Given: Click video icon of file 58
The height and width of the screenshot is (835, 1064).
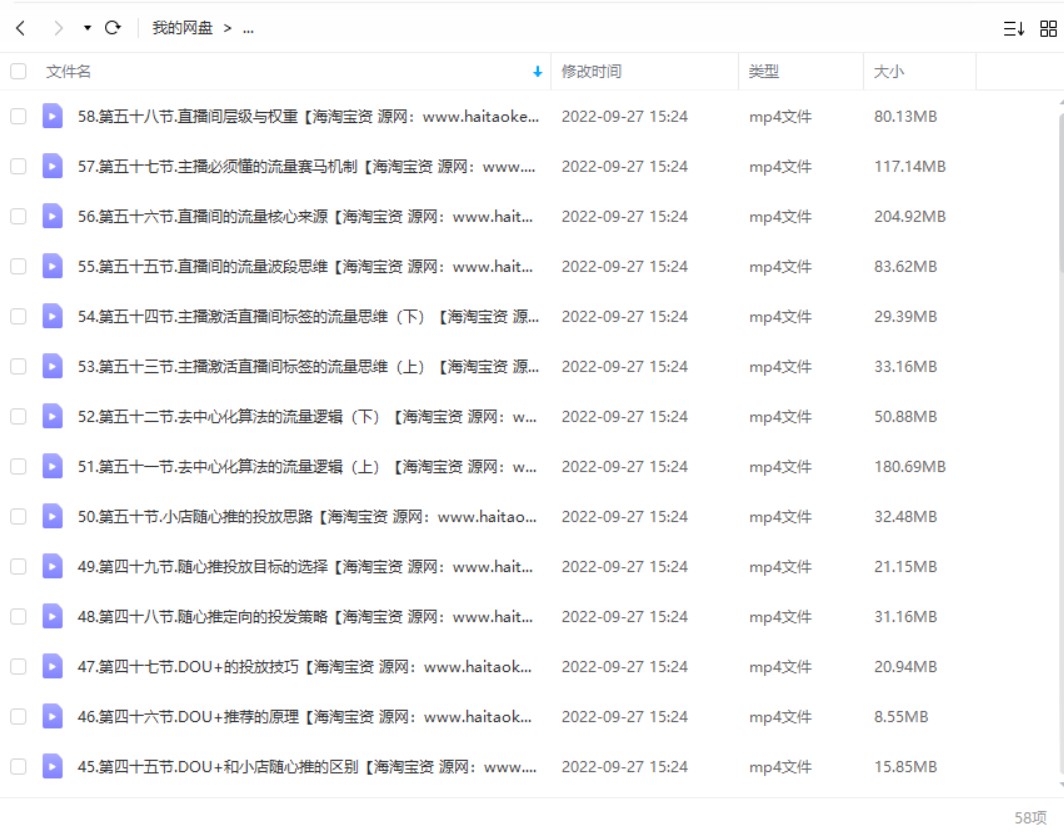Looking at the screenshot, I should [x=52, y=116].
